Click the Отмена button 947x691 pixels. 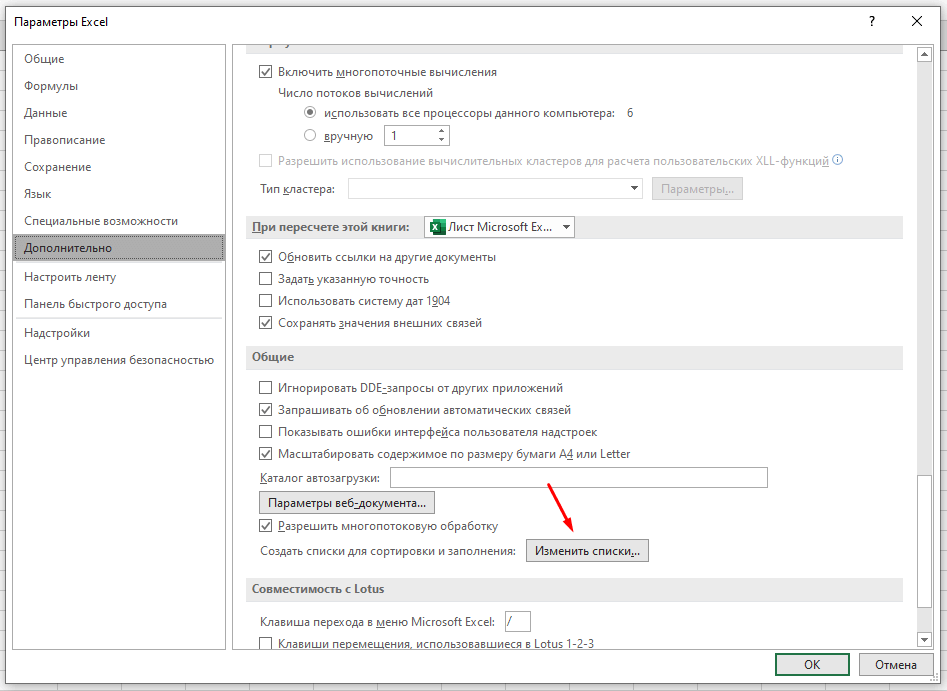click(x=896, y=664)
